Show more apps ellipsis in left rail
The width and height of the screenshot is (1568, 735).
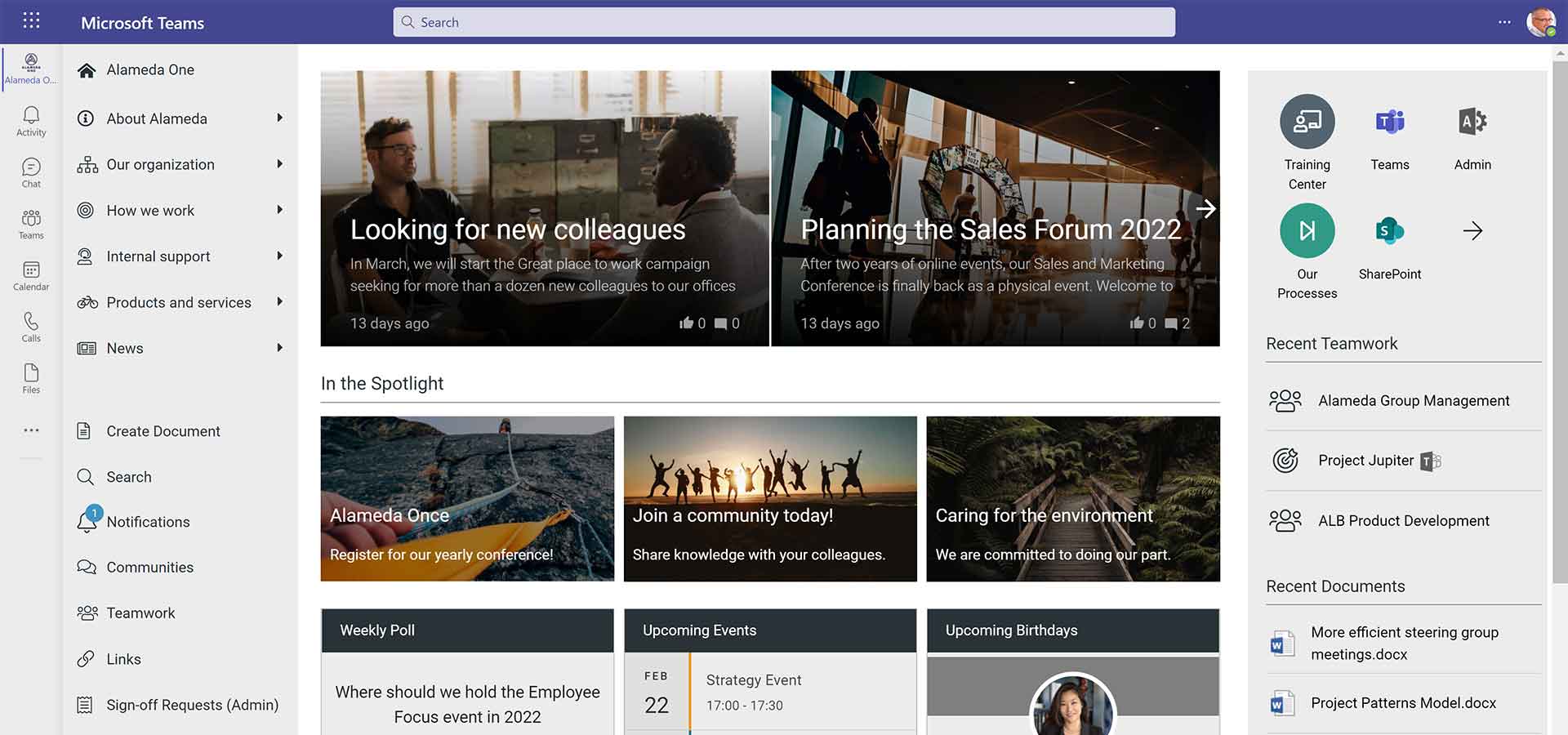click(x=31, y=430)
